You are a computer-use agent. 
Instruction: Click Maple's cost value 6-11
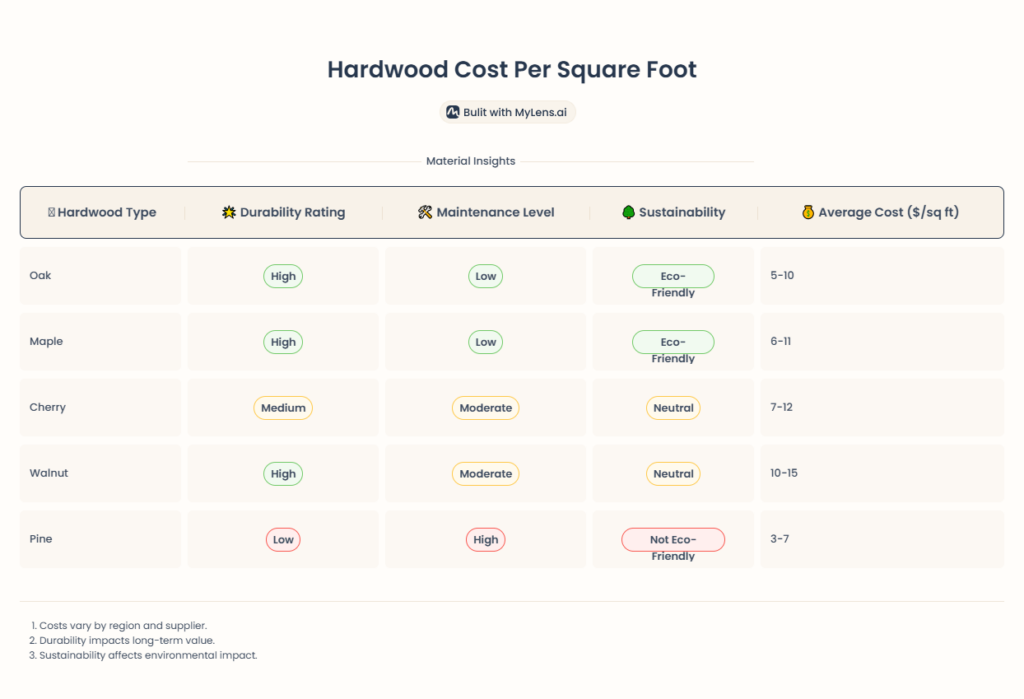[x=780, y=342]
